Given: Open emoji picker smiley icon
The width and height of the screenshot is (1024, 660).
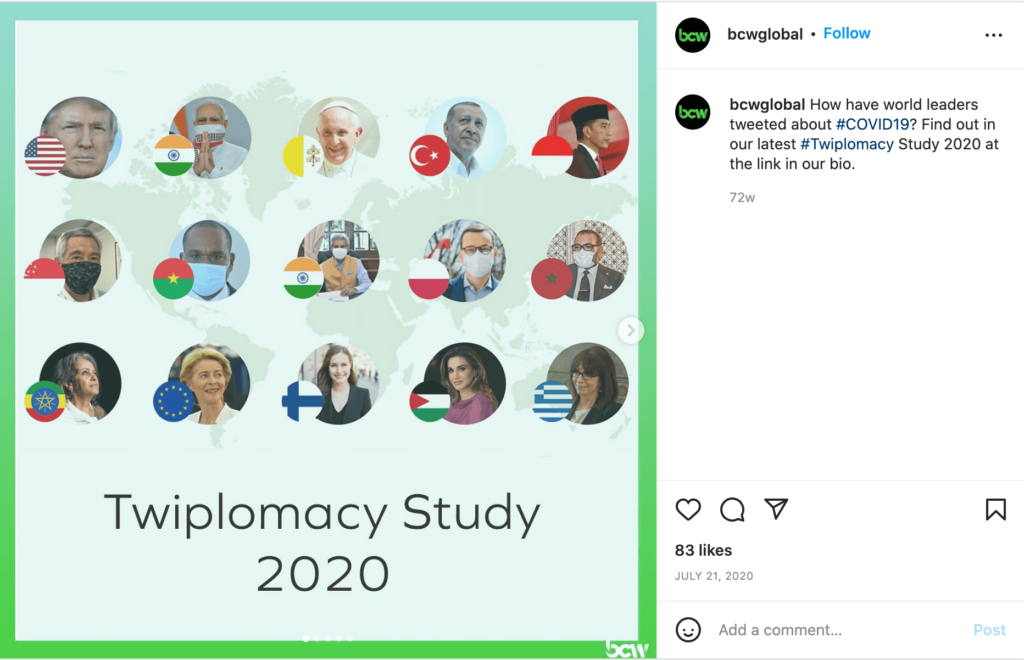Looking at the screenshot, I should (688, 630).
